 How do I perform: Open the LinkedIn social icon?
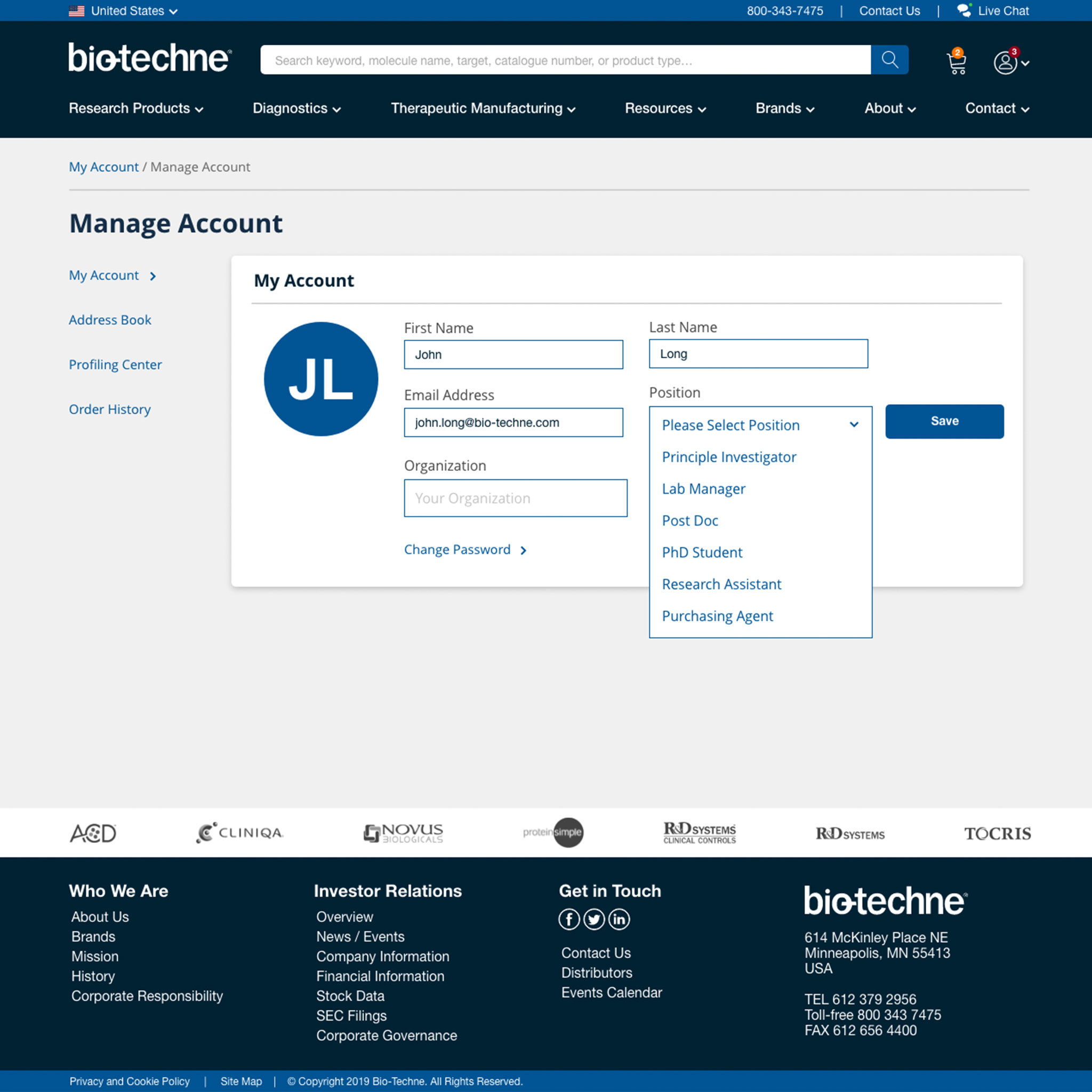click(x=619, y=920)
